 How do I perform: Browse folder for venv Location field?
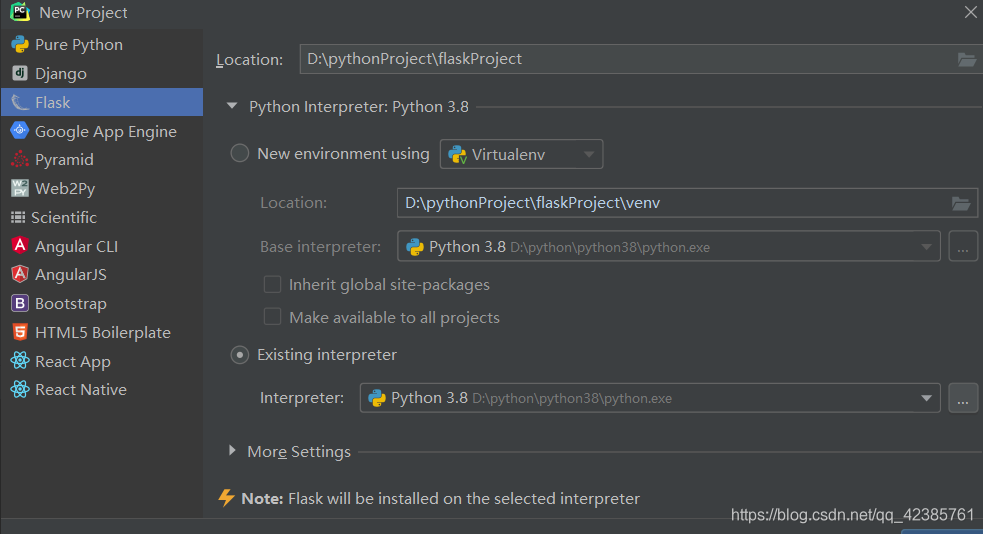coord(961,203)
